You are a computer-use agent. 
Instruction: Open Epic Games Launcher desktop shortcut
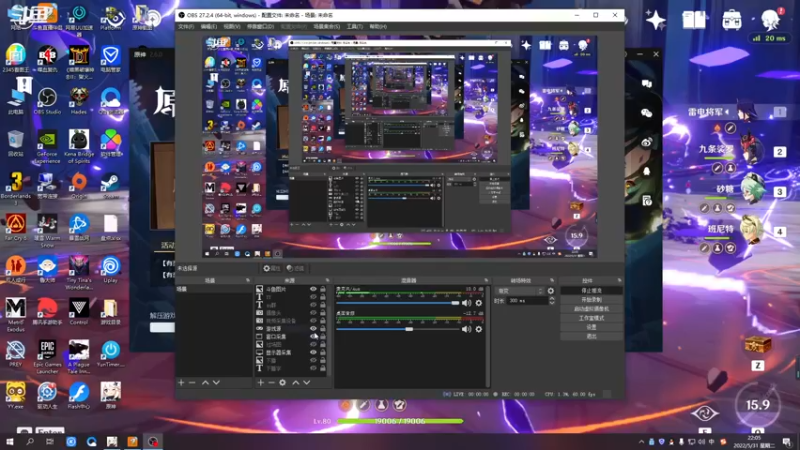tap(47, 357)
